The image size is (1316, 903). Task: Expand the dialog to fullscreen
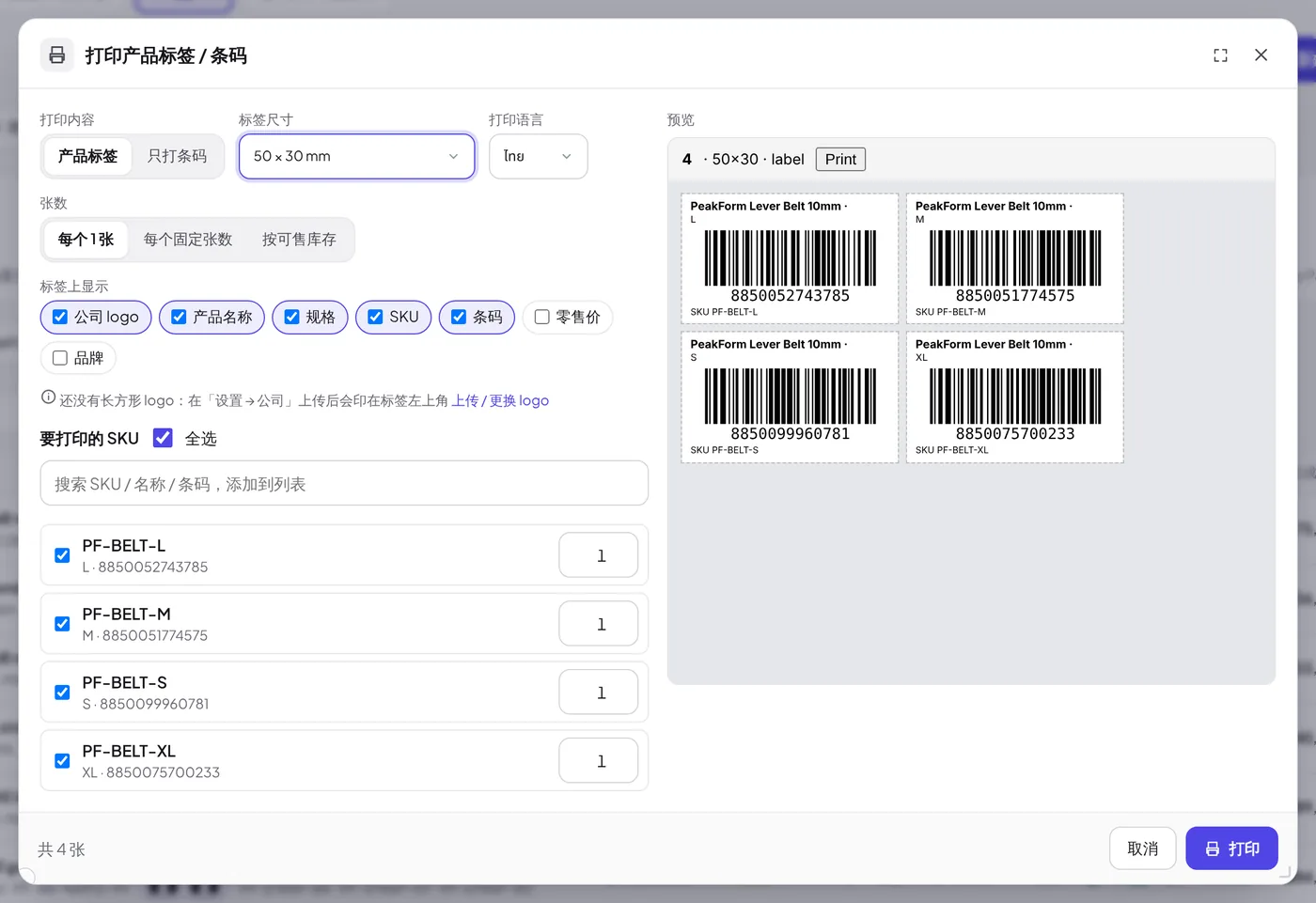pos(1220,55)
